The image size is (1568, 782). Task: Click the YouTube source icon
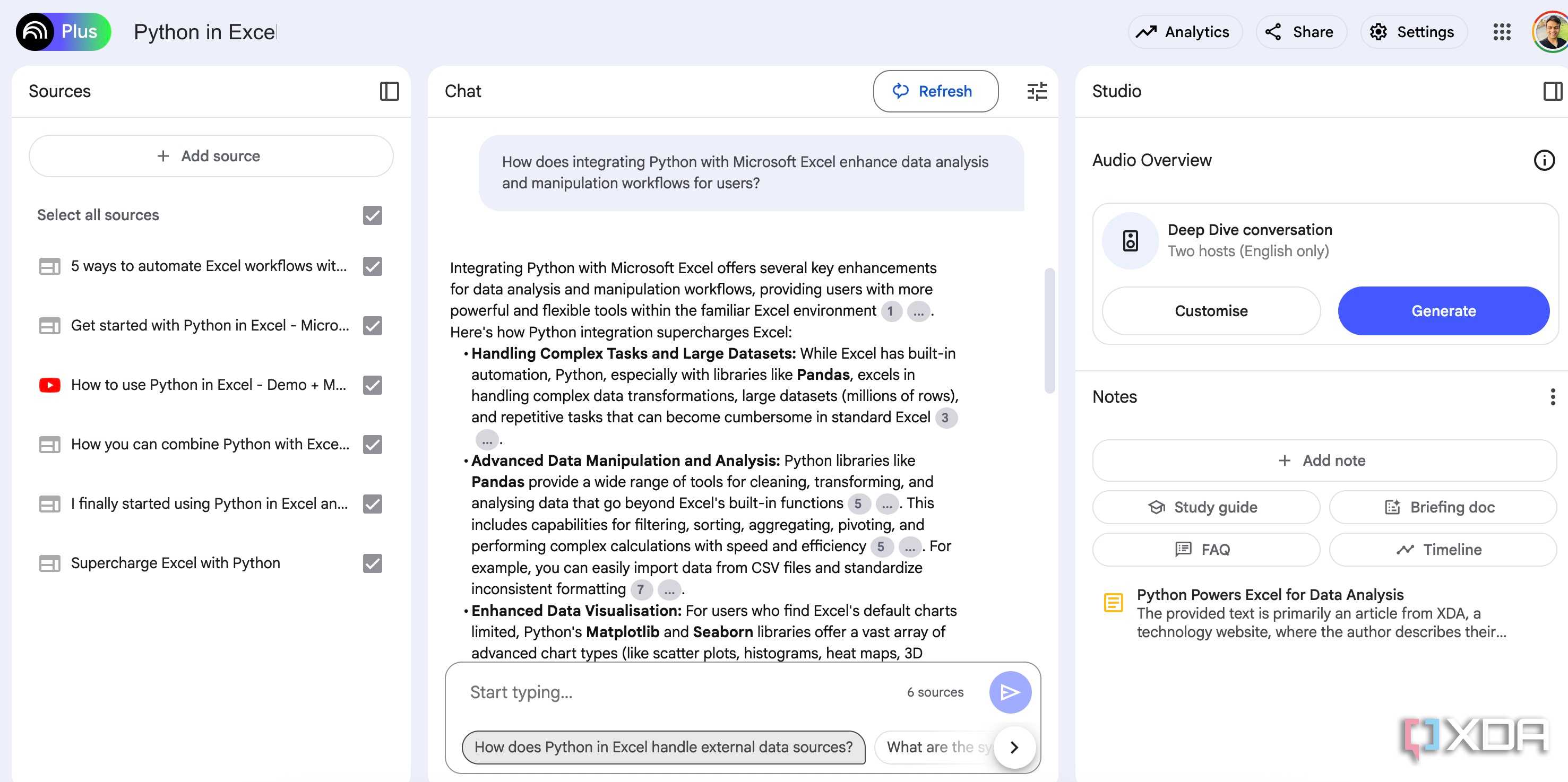pos(49,385)
